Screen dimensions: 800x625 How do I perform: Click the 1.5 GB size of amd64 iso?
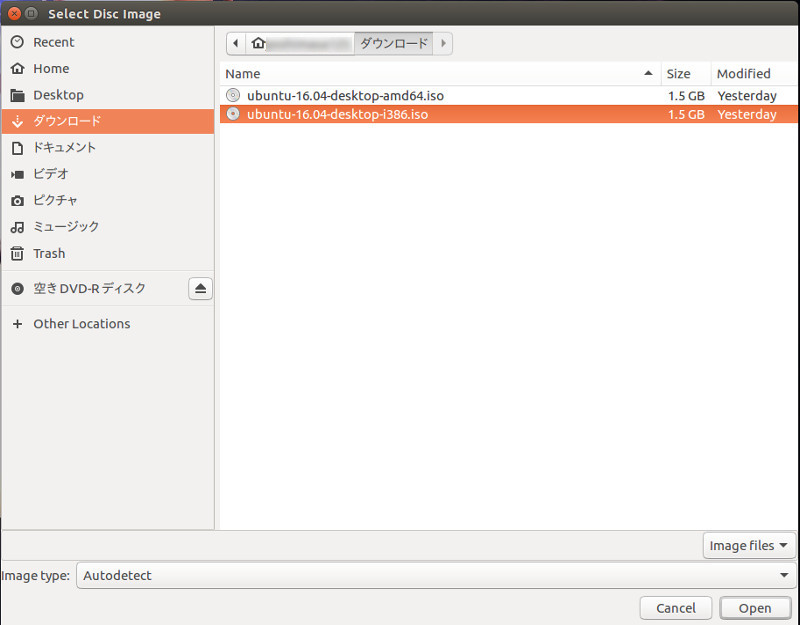pos(686,96)
